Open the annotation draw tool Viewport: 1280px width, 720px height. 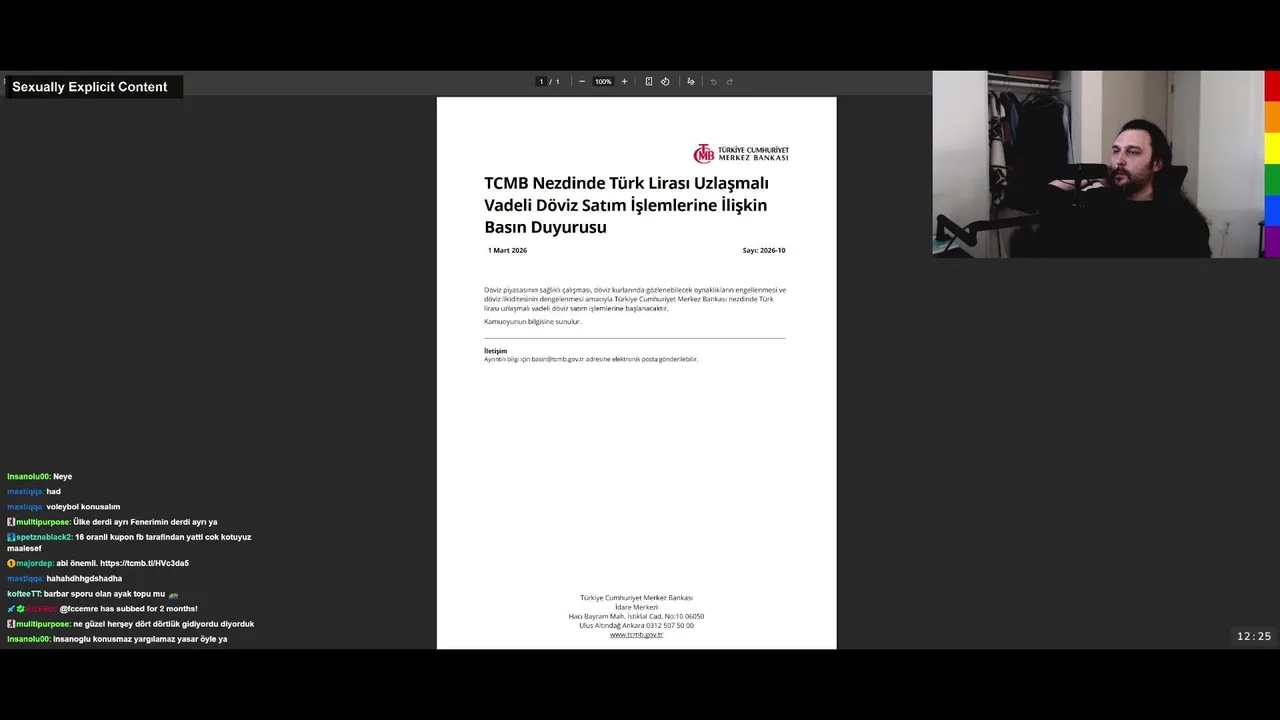(x=690, y=82)
